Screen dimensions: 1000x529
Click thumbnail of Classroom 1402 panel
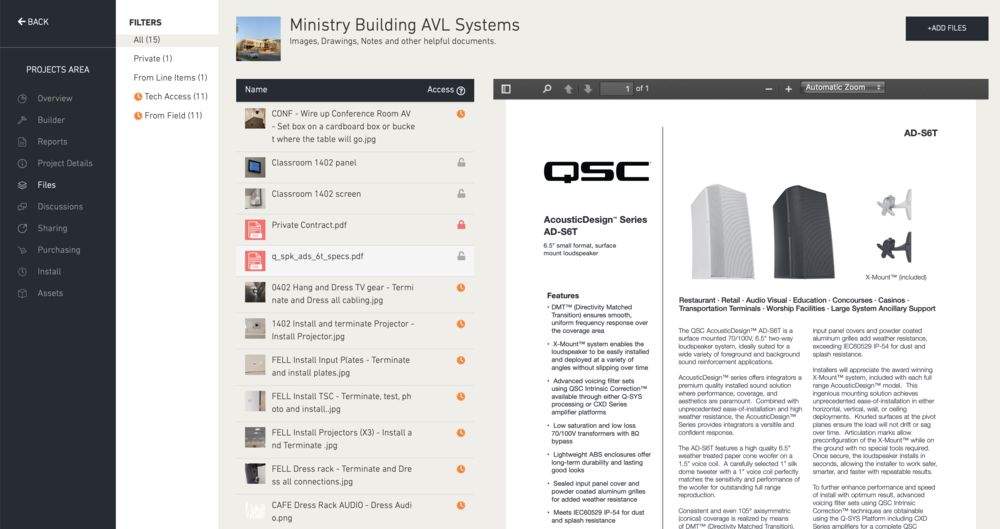click(255, 167)
